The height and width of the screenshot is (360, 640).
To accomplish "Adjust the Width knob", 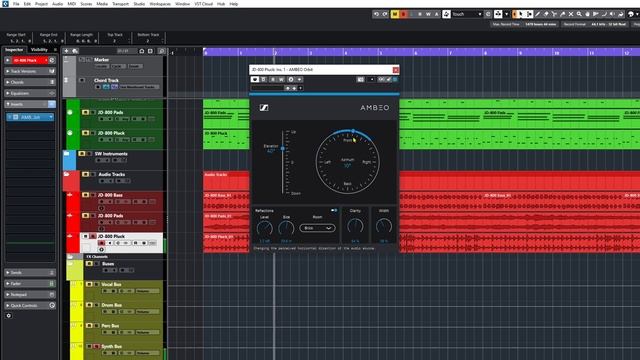I will coord(384,226).
